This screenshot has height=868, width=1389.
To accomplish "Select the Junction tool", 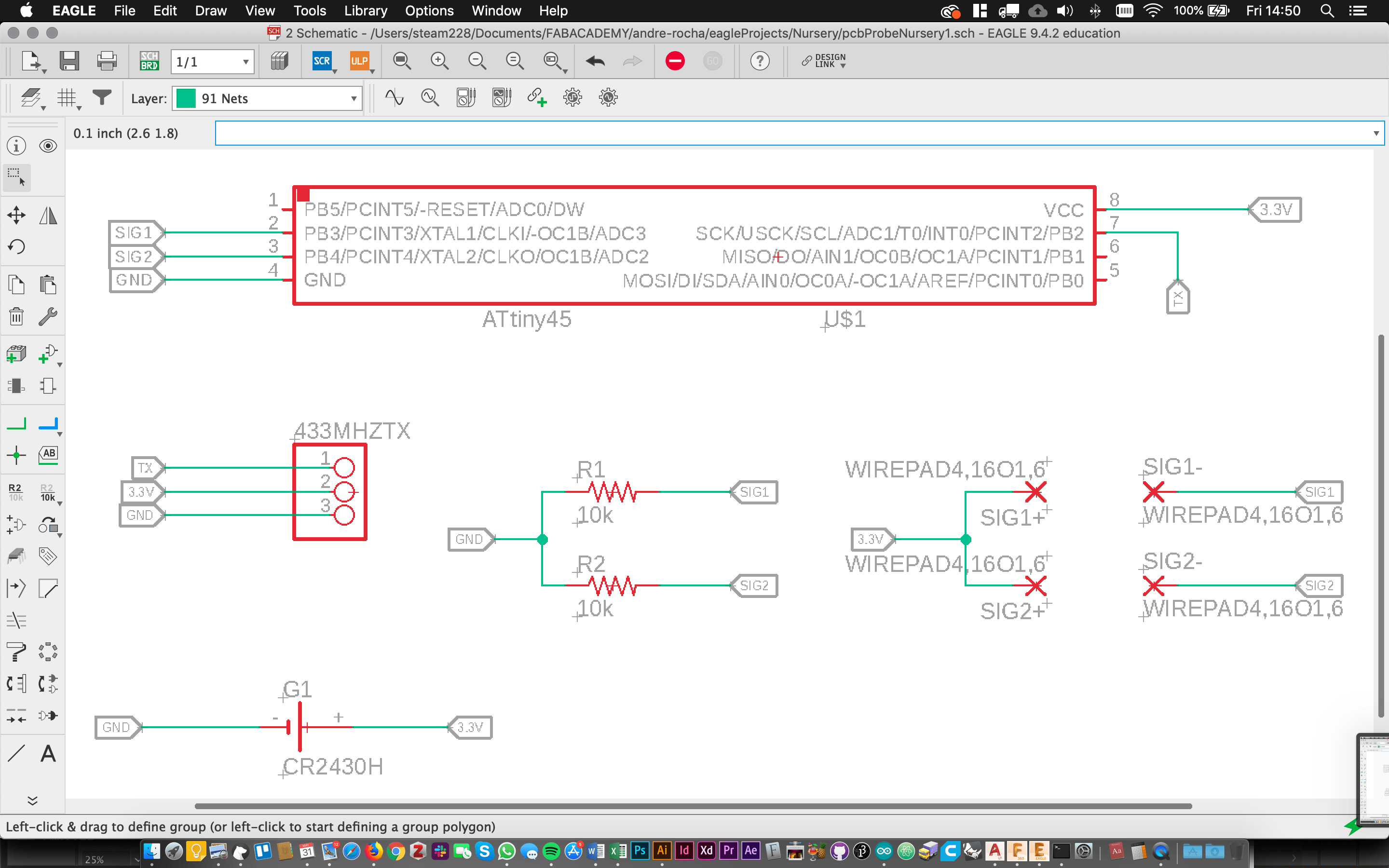I will coord(17,456).
